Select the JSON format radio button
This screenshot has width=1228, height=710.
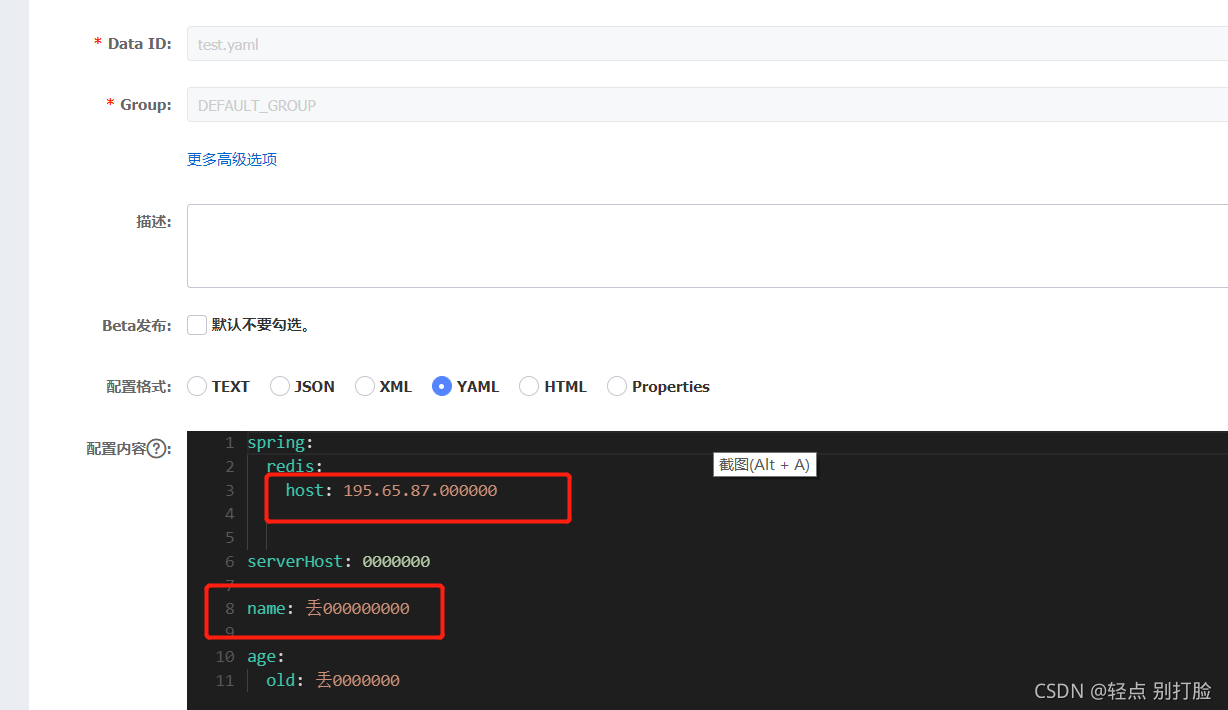coord(280,386)
